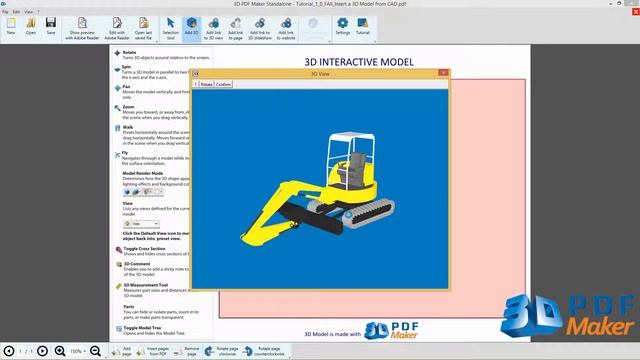The height and width of the screenshot is (360, 640).
Task: Rotate page clockwise
Action: [x=222, y=351]
